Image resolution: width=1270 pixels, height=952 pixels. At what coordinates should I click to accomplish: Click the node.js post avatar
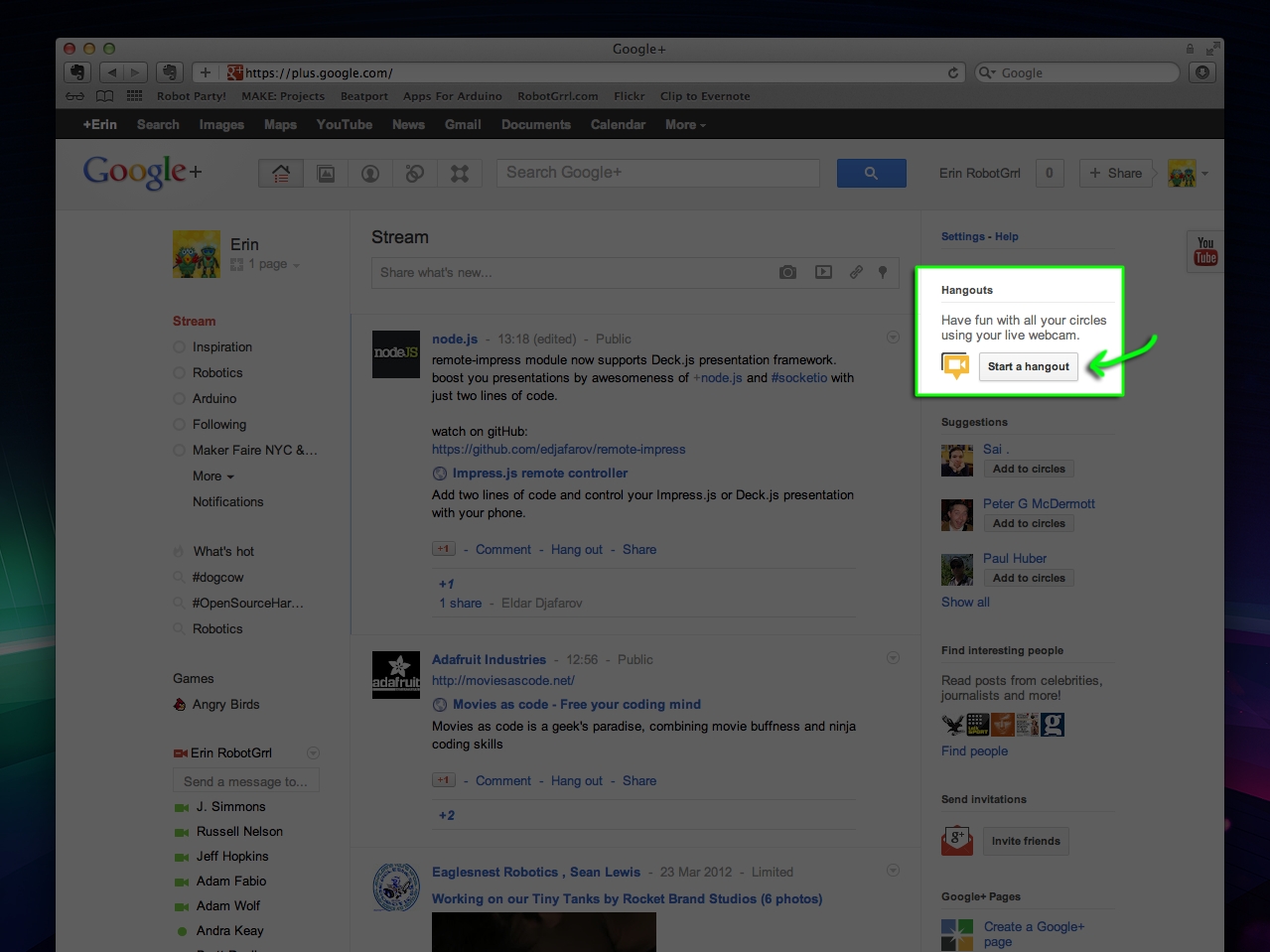tap(396, 354)
